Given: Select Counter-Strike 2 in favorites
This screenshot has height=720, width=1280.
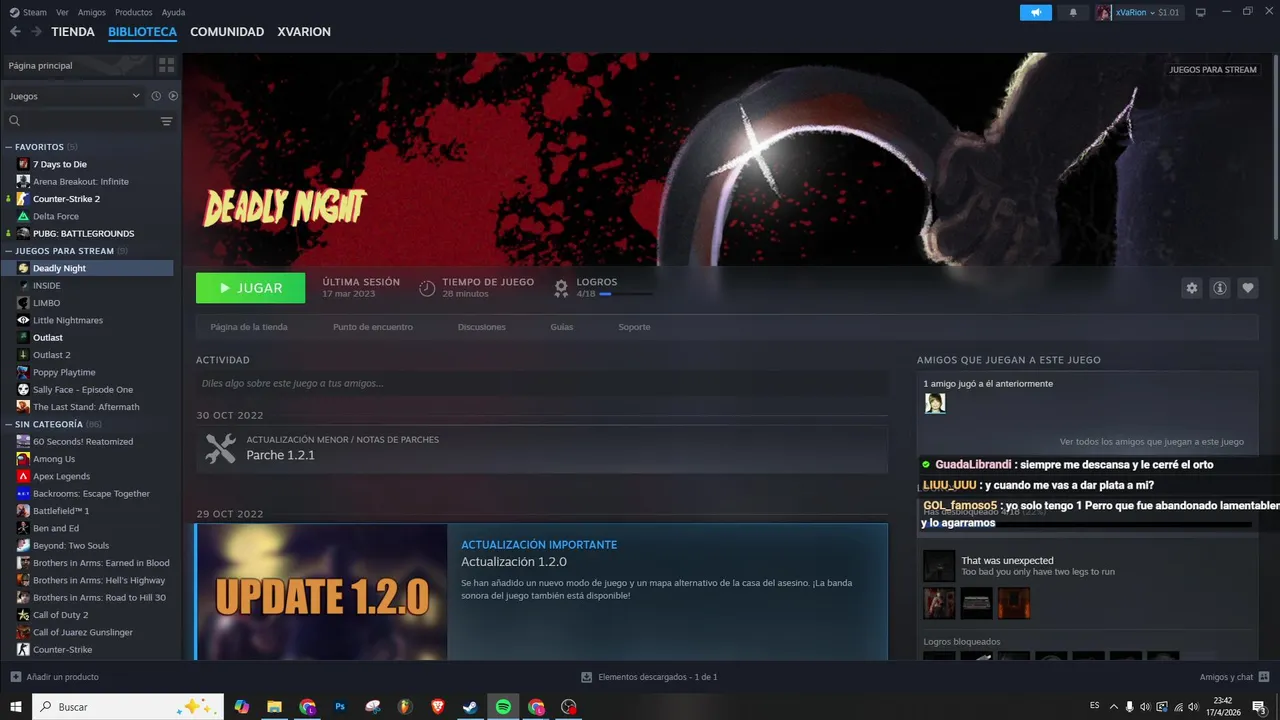Looking at the screenshot, I should tap(66, 199).
